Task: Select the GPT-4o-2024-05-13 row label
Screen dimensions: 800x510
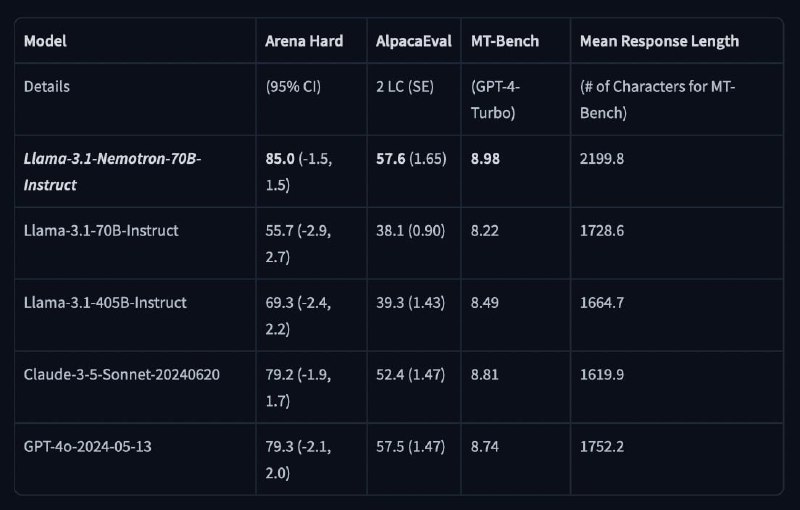Action: 87,446
